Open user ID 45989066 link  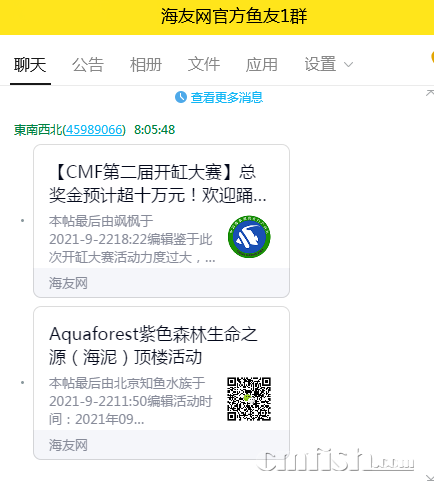pos(94,130)
